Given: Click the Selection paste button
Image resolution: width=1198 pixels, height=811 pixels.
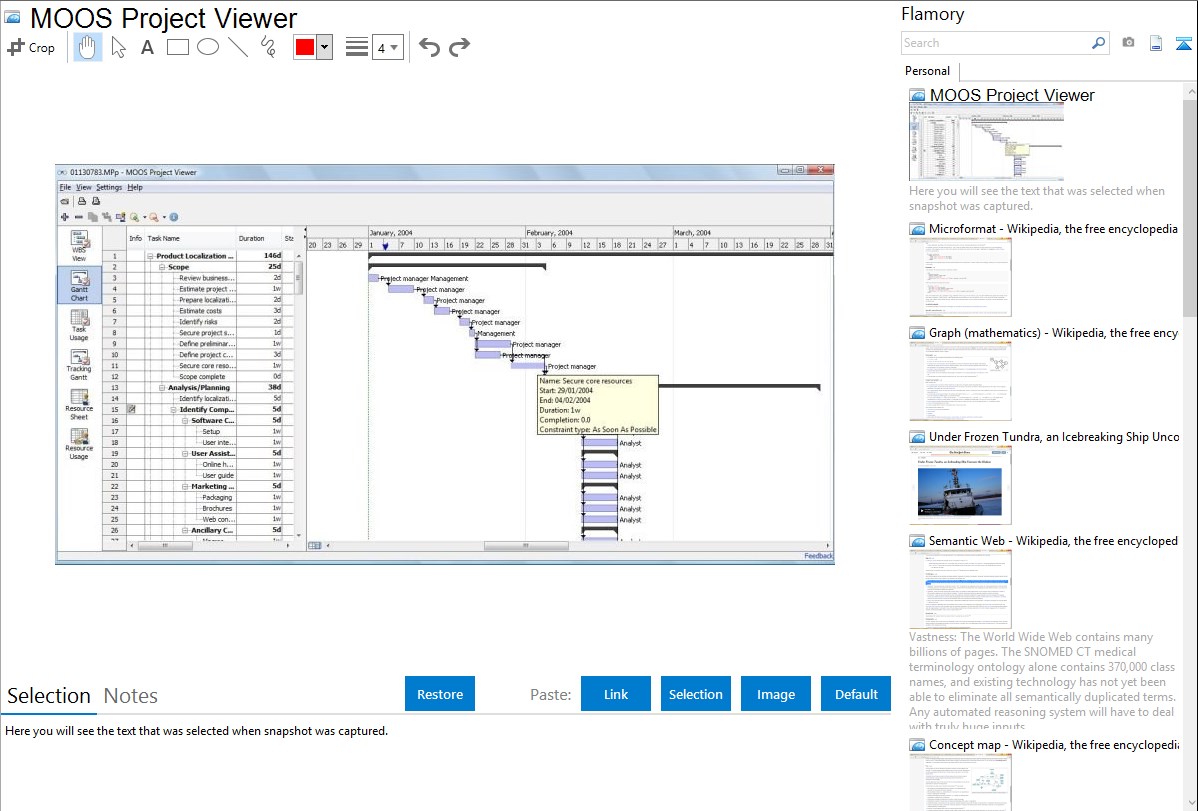Looking at the screenshot, I should (x=695, y=694).
